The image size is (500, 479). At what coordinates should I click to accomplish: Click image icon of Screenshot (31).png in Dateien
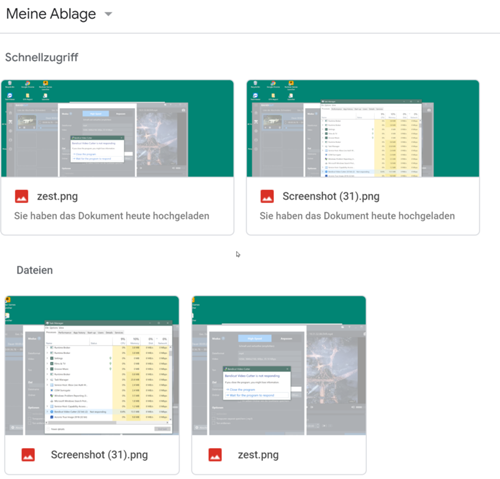28,455
